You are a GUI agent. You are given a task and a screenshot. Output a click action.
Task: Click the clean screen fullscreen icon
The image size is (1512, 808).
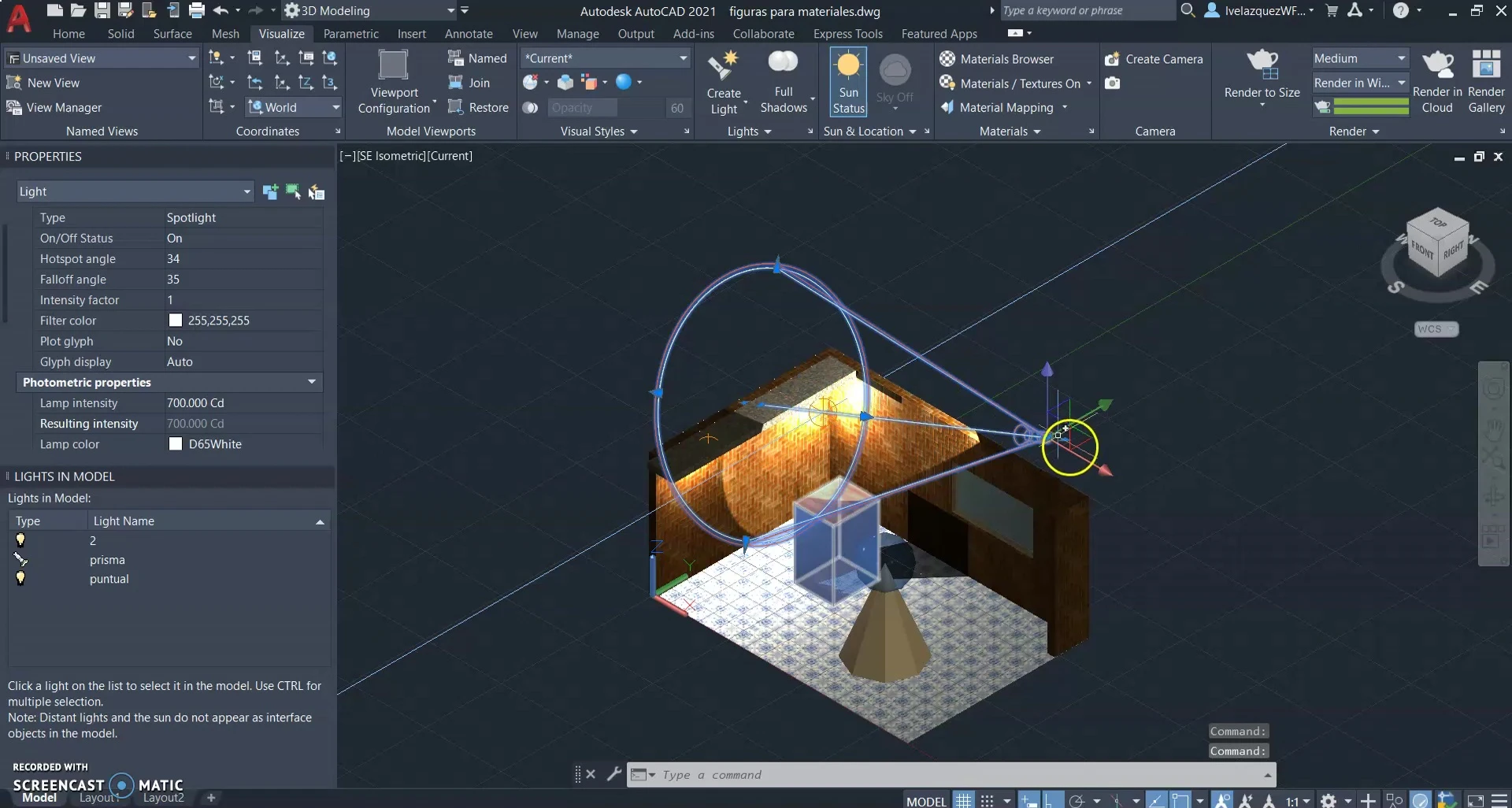click(x=1475, y=800)
